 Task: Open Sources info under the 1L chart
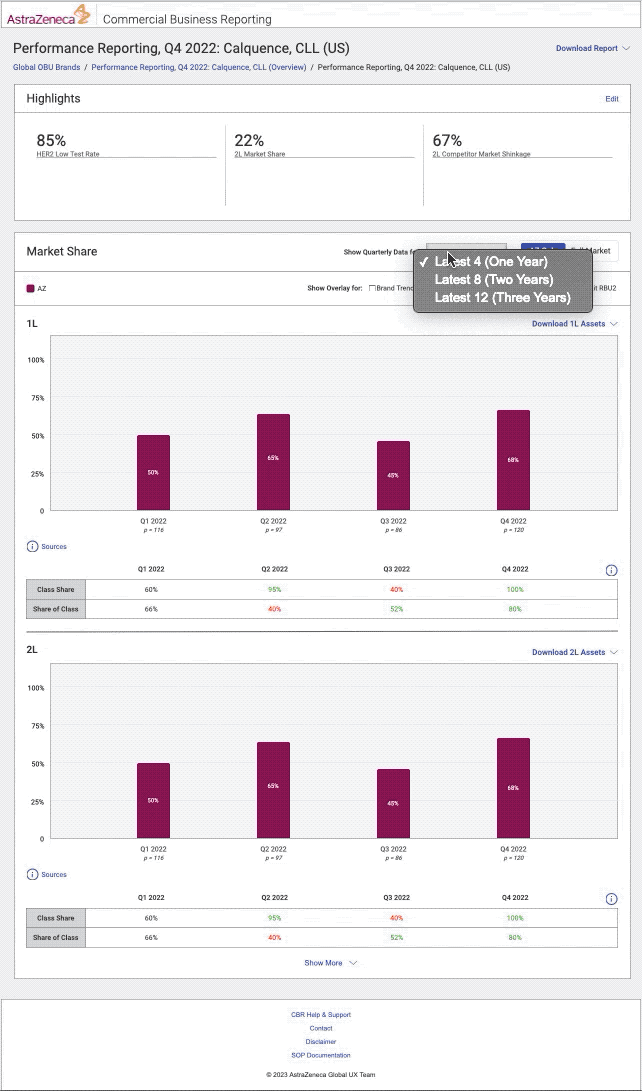pyautogui.click(x=47, y=547)
